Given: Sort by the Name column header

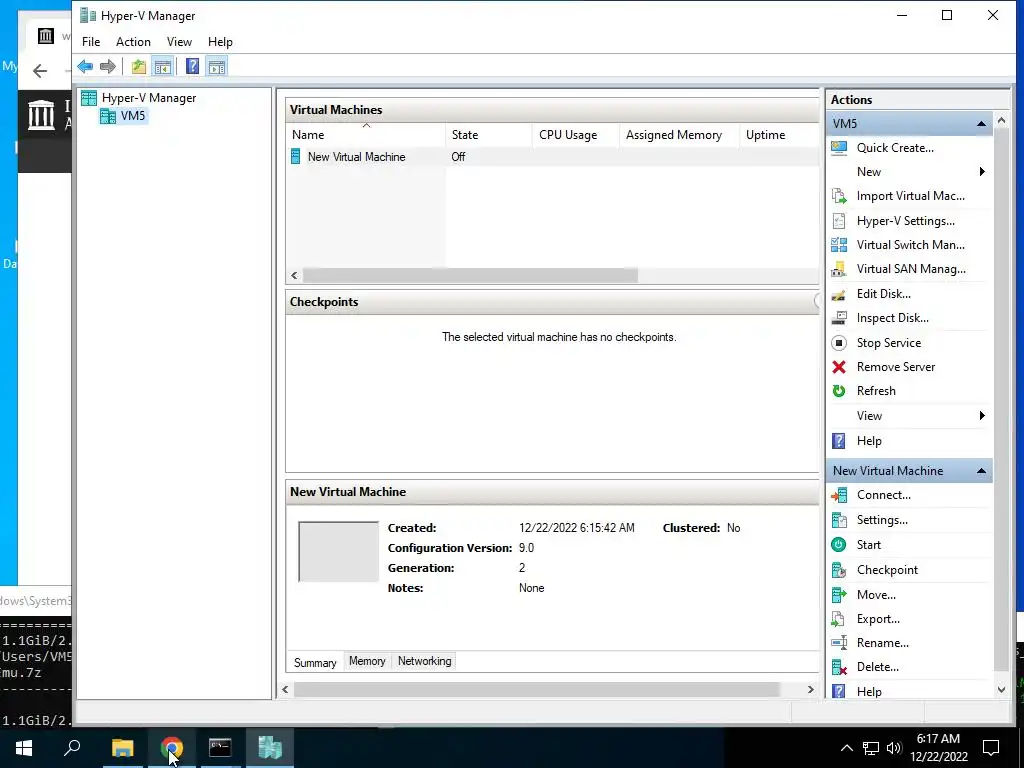Looking at the screenshot, I should pyautogui.click(x=366, y=135).
